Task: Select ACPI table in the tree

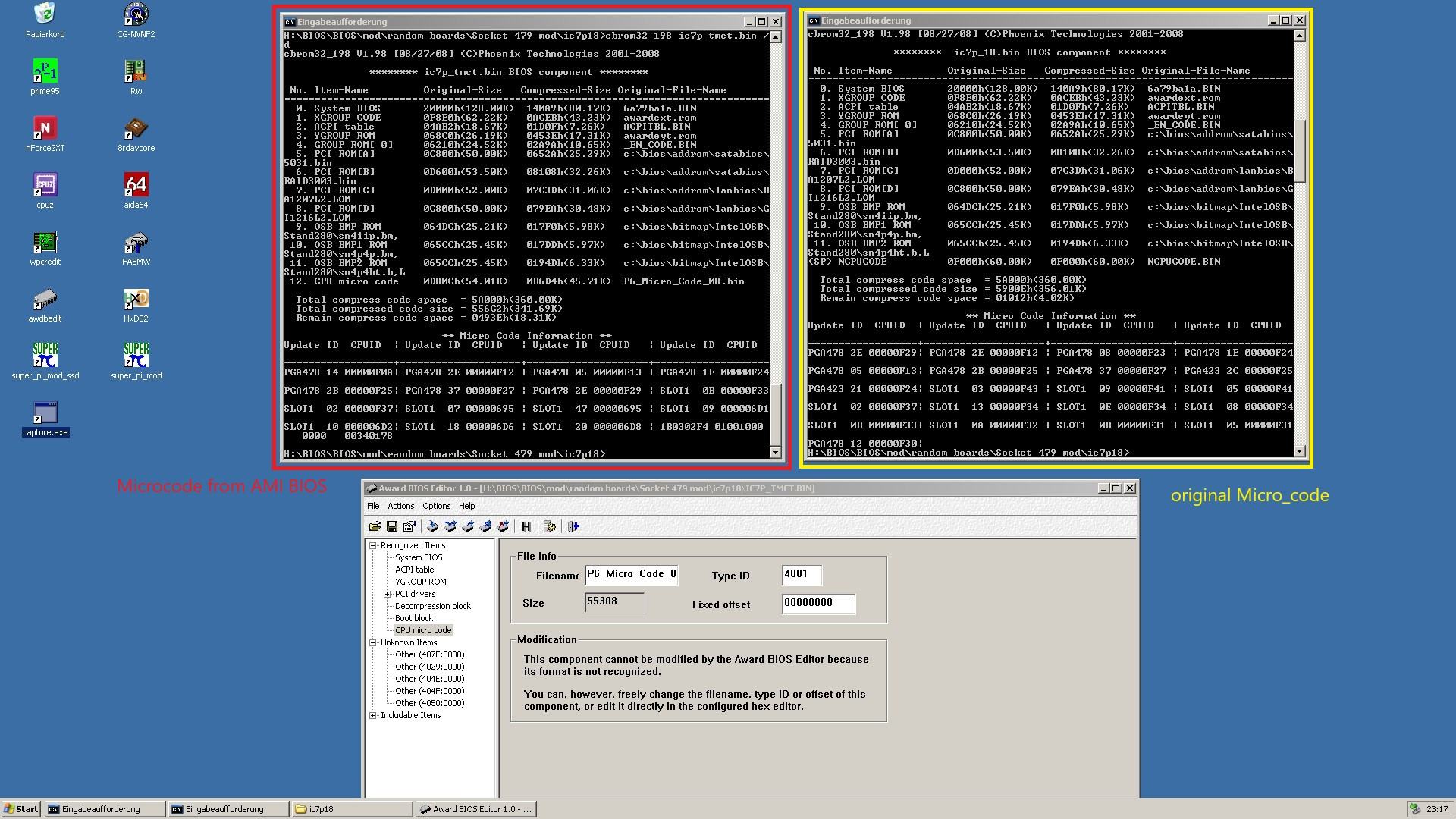Action: tap(414, 570)
